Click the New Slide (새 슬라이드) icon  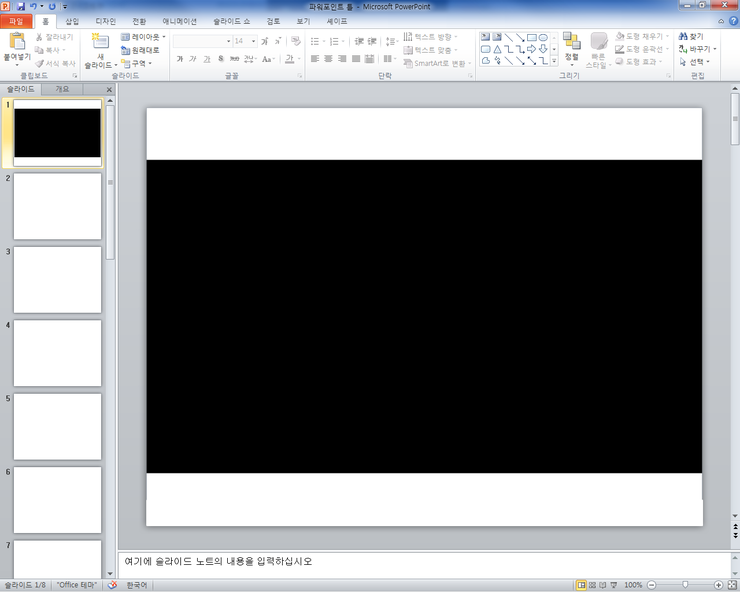(100, 42)
